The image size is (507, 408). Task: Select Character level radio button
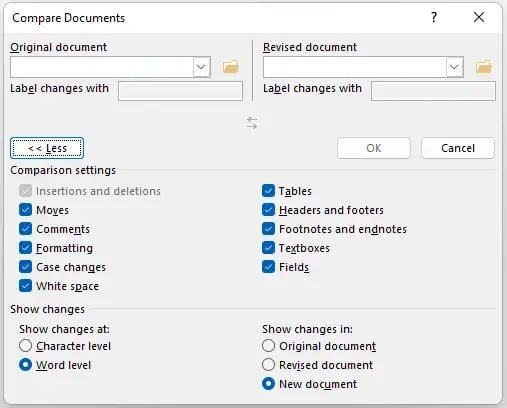click(x=26, y=346)
